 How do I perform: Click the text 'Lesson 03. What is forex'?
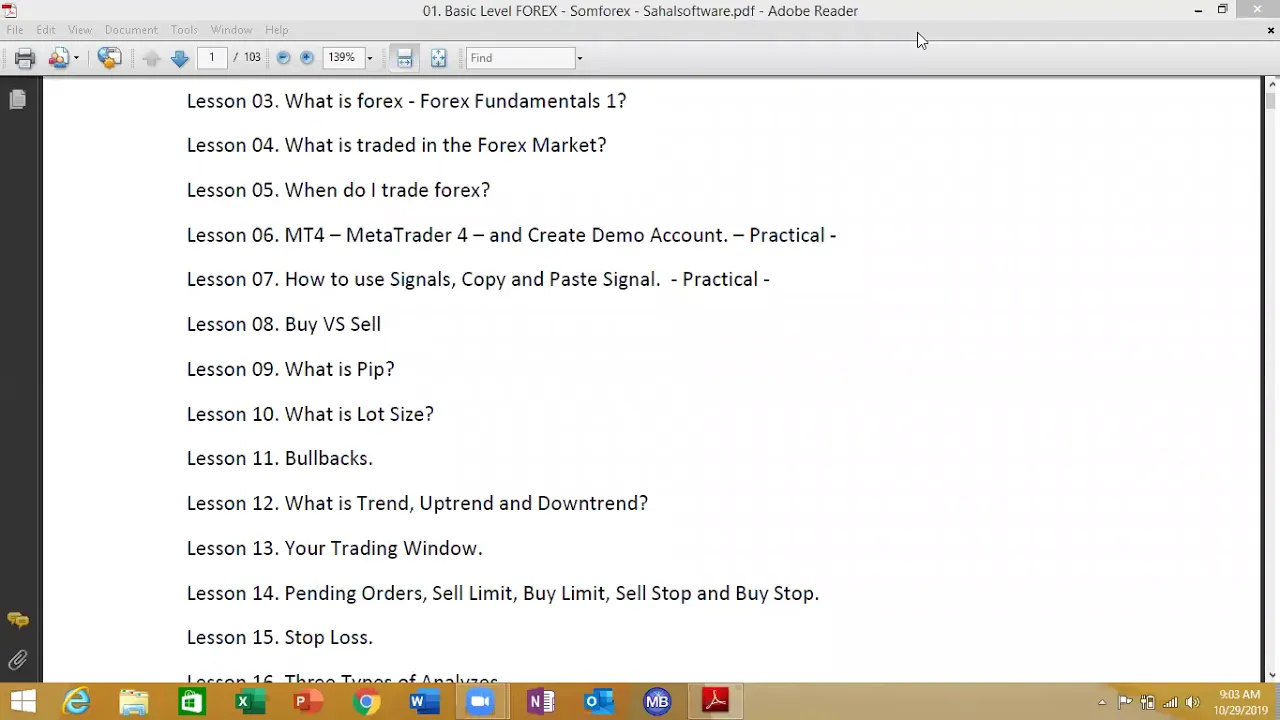[295, 101]
